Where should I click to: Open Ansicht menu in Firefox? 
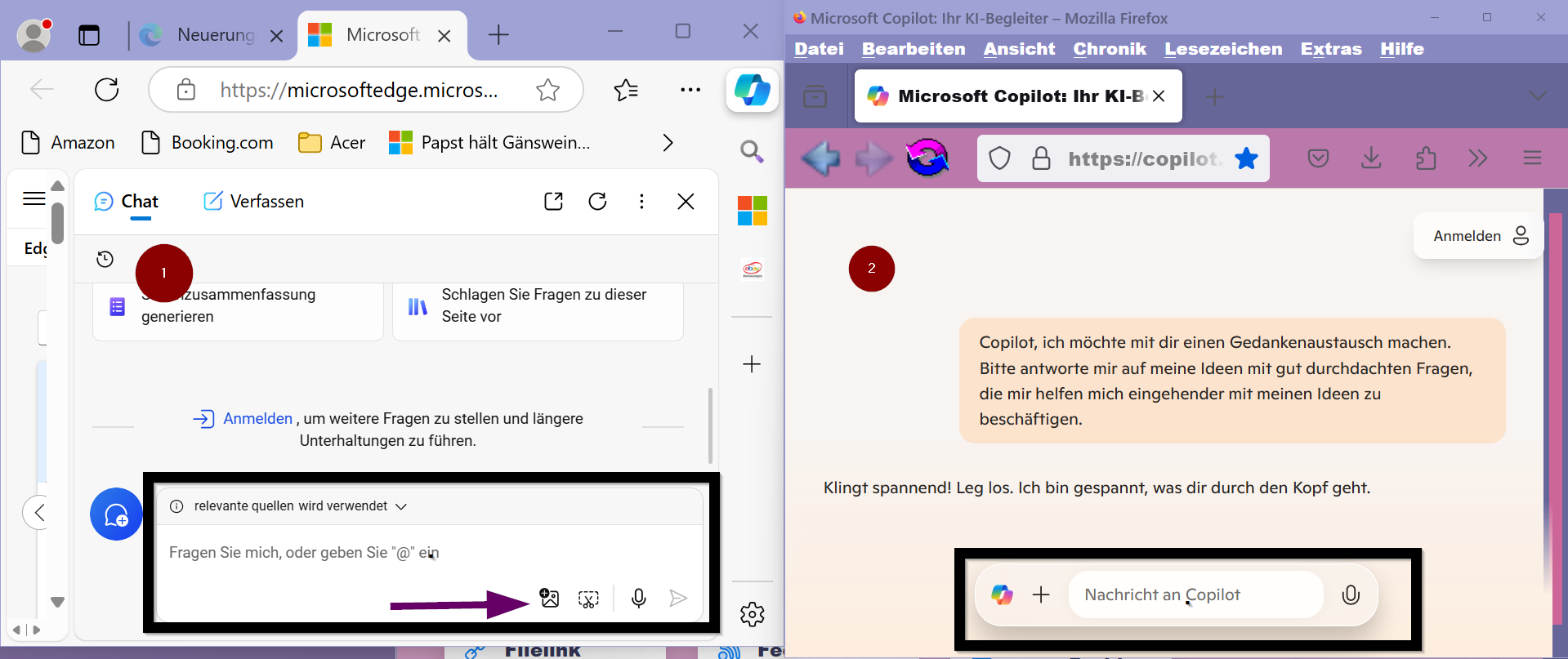[1019, 49]
